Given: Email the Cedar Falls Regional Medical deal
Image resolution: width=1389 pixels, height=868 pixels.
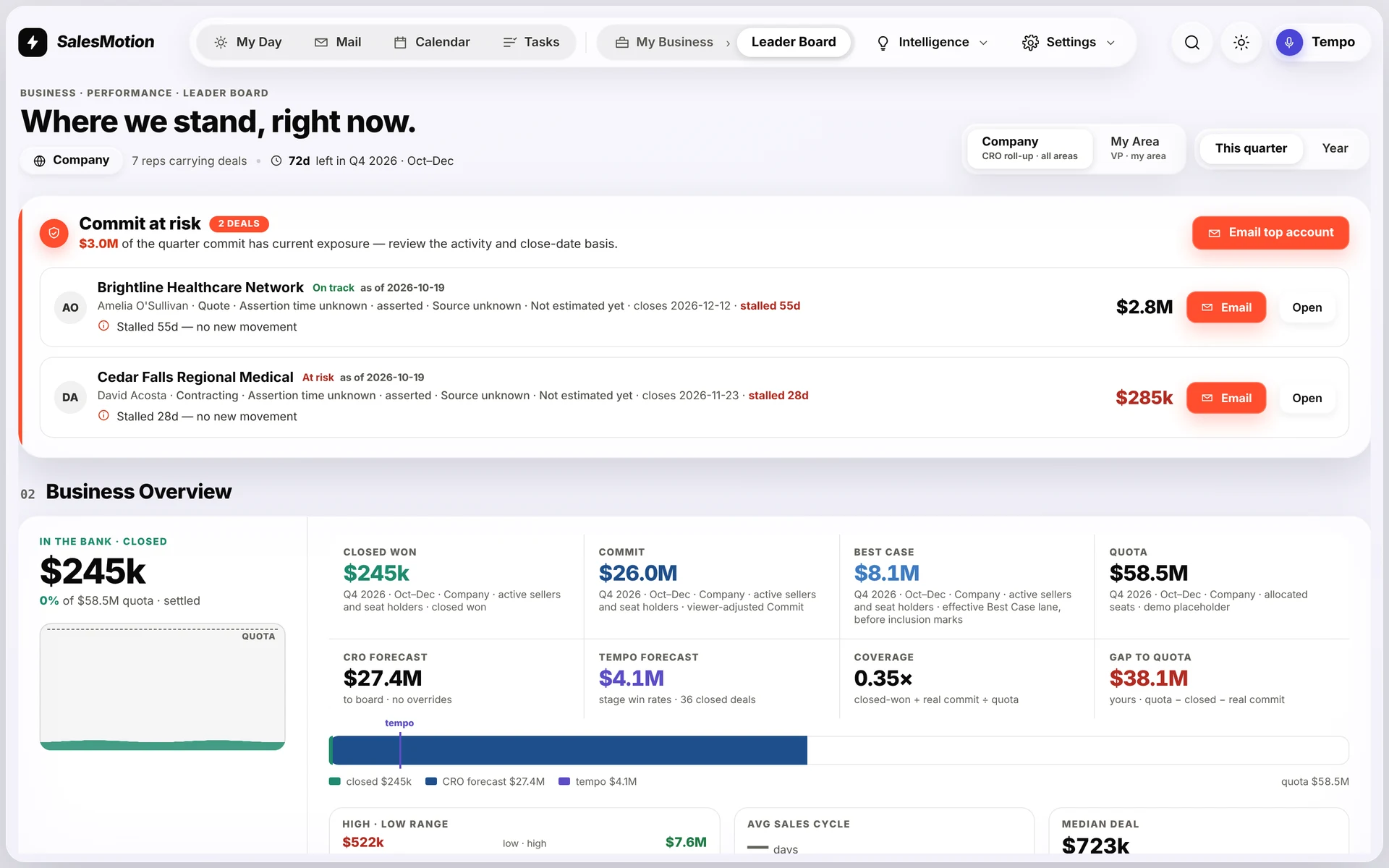Looking at the screenshot, I should [1226, 398].
